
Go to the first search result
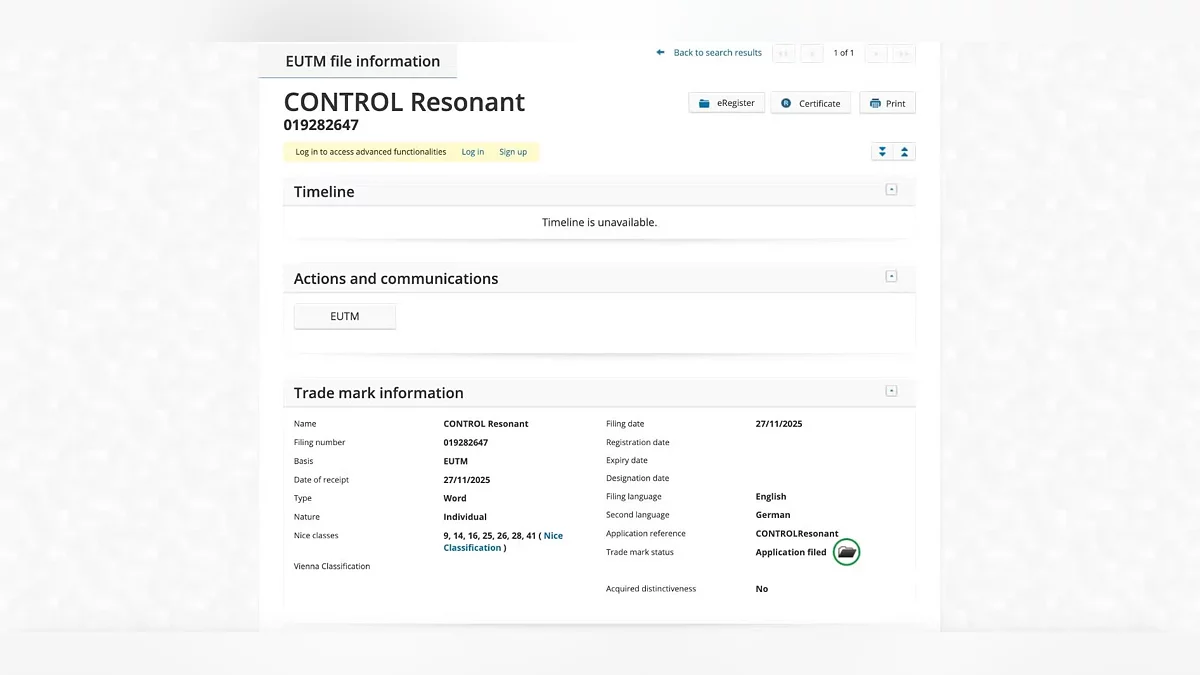(x=784, y=53)
